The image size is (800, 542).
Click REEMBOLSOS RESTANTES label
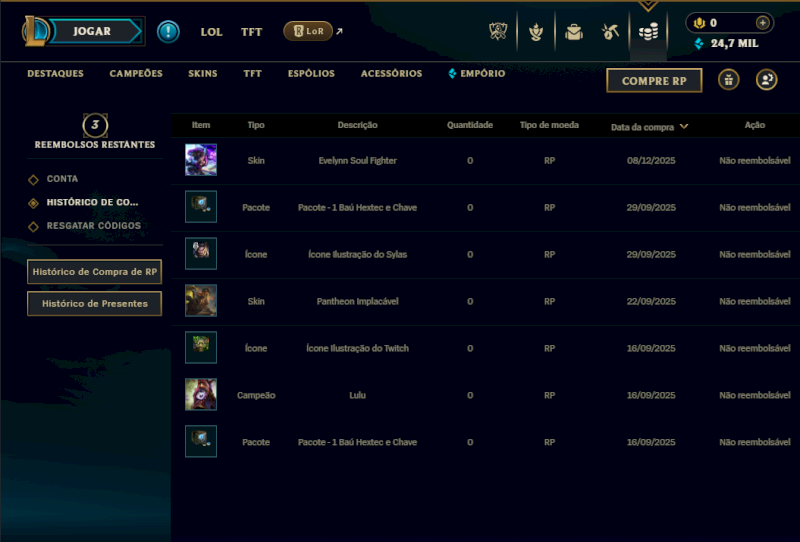point(95,145)
